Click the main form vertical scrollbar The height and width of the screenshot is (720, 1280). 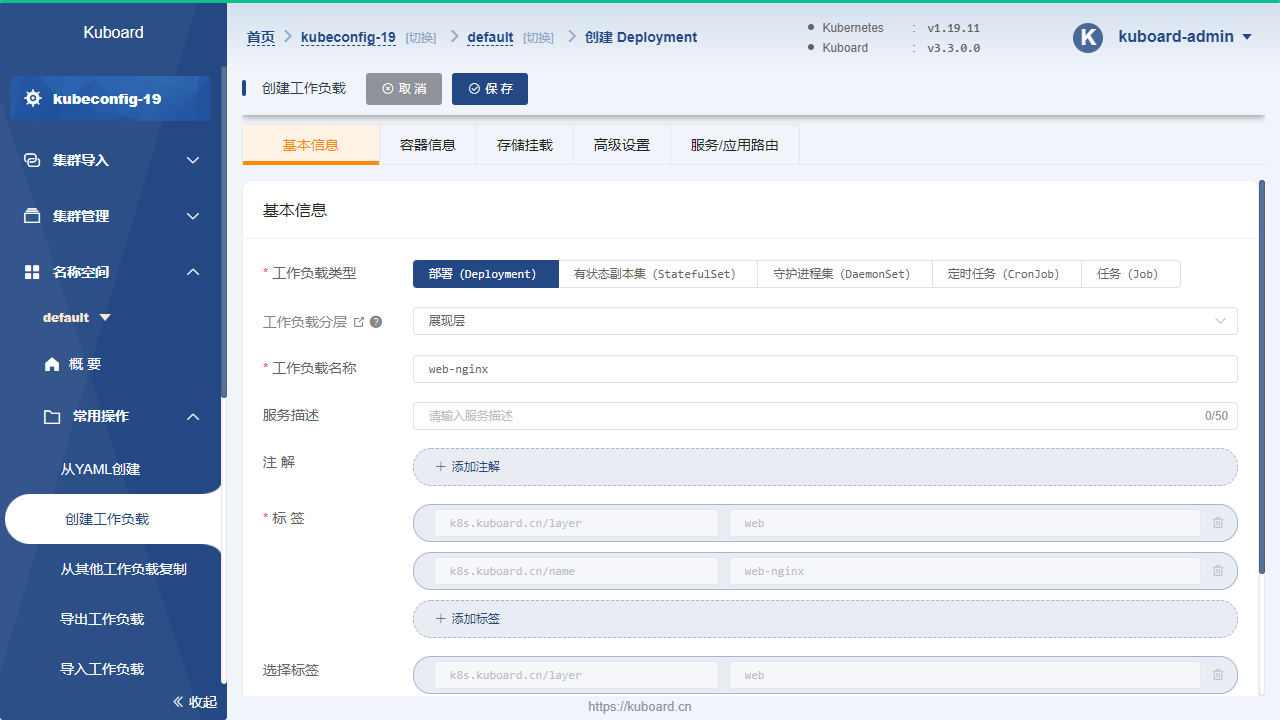click(1262, 378)
